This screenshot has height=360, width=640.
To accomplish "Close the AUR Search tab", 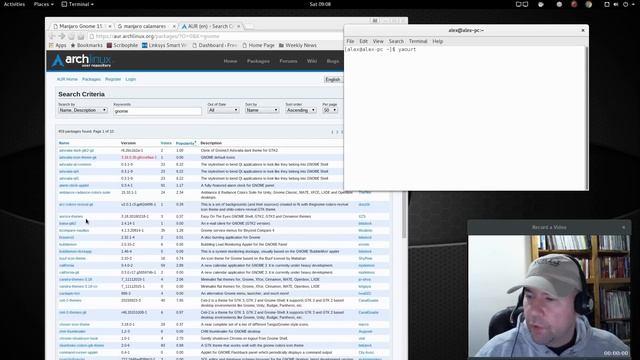I will 239,26.
